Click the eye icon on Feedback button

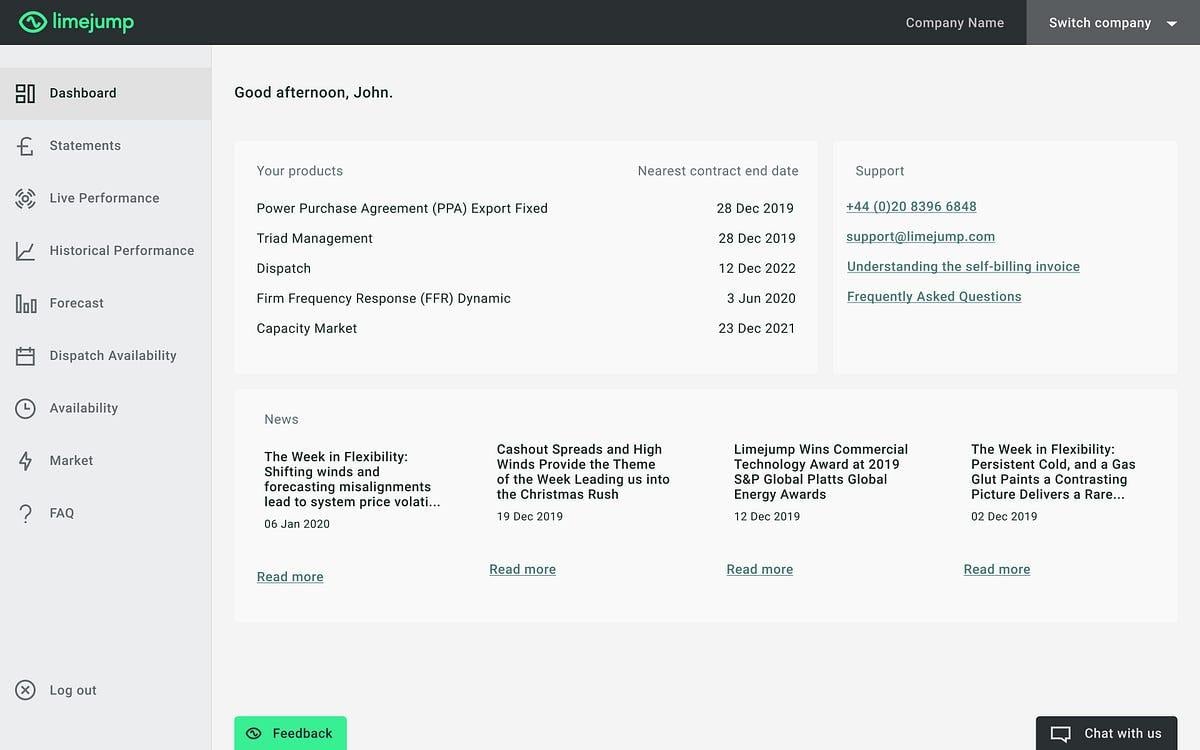[x=254, y=733]
